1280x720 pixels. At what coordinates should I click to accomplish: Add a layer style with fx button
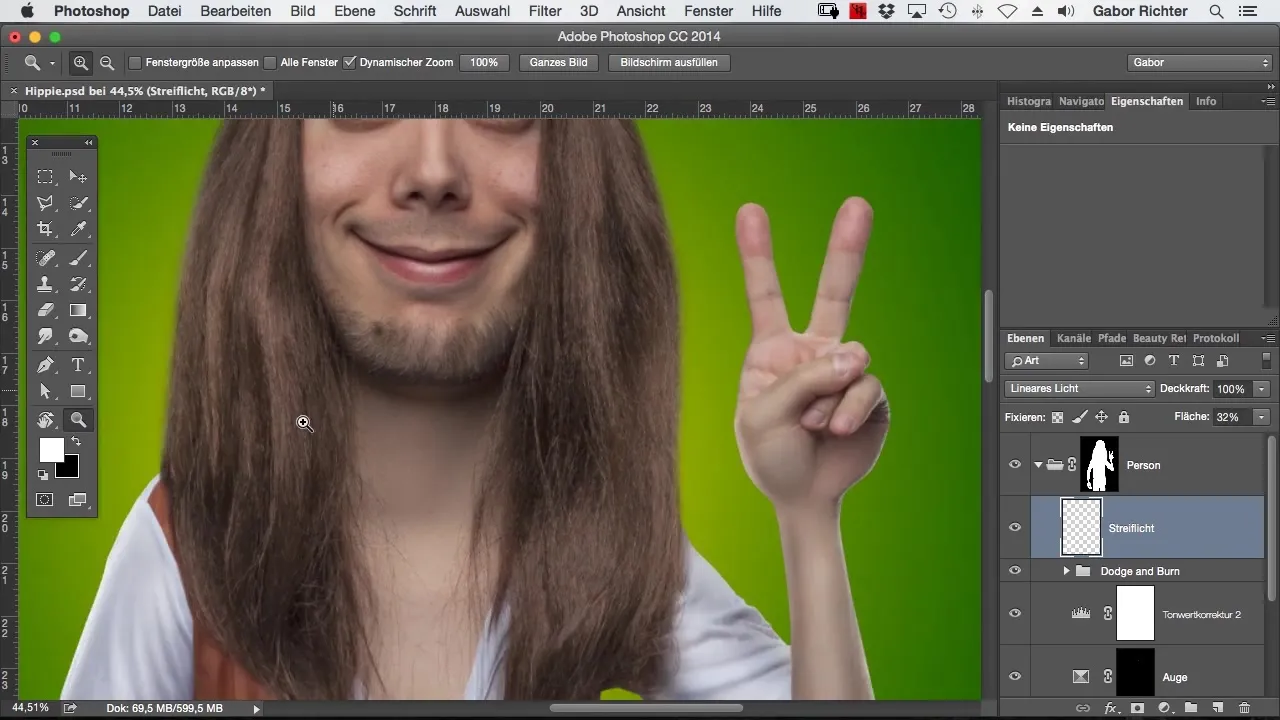click(x=1110, y=708)
